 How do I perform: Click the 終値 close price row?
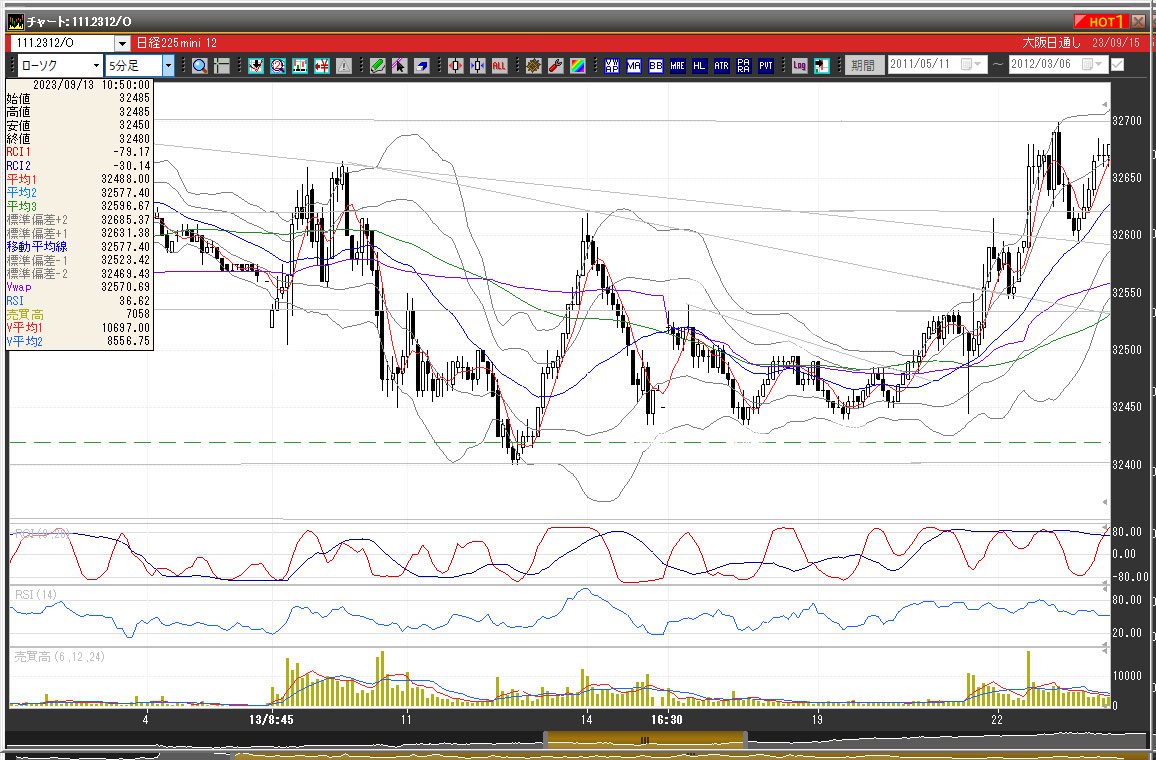(79, 139)
